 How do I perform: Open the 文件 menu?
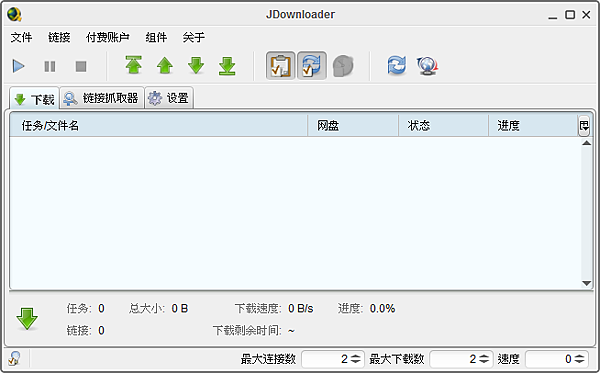point(21,37)
